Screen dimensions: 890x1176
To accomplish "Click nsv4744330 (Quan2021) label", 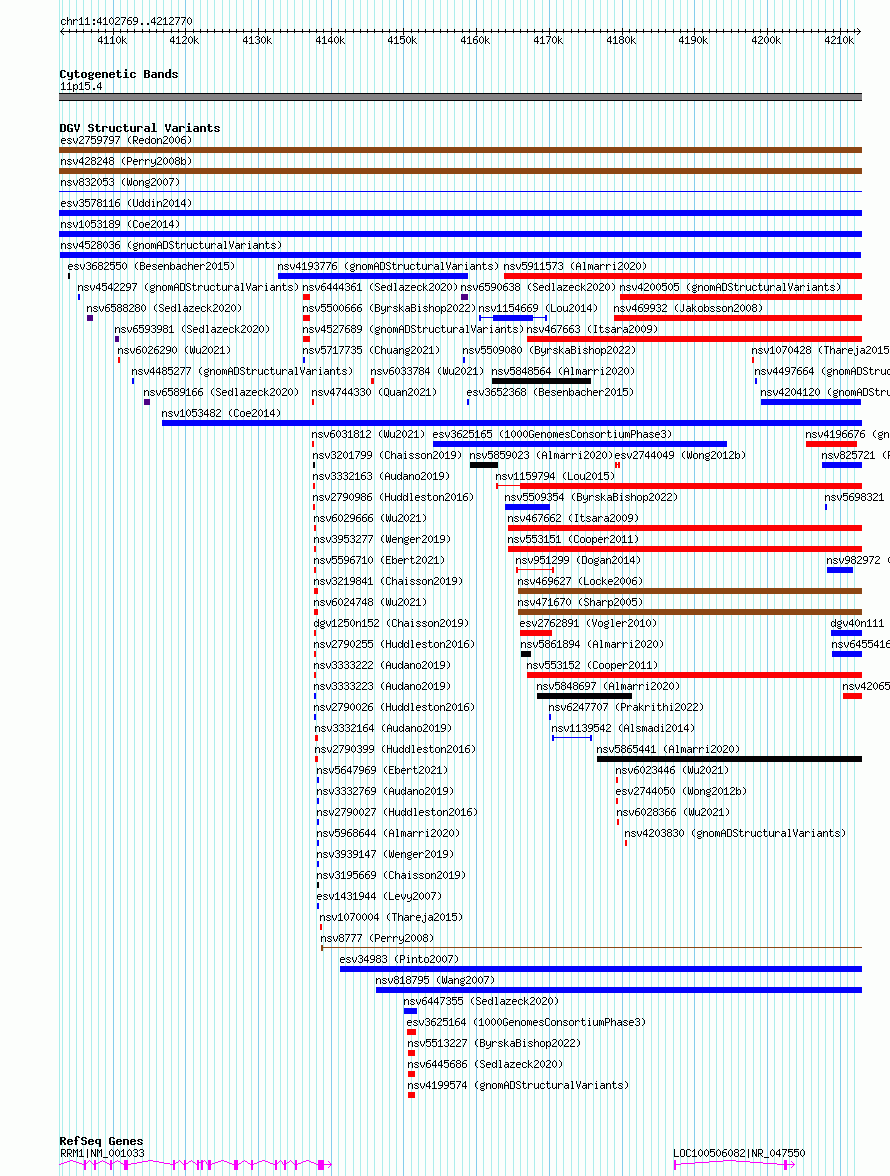I will [374, 392].
